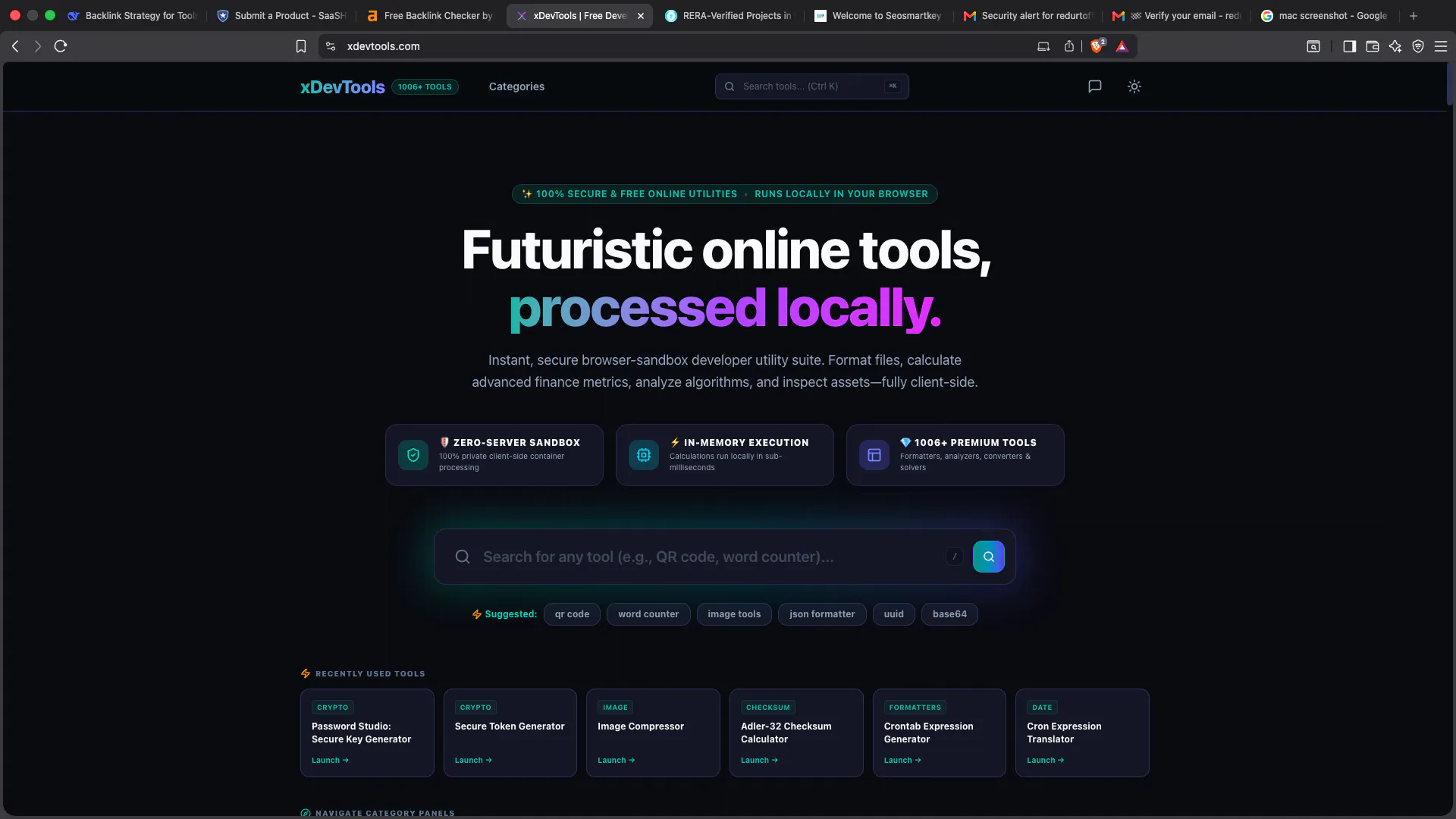Select the 'uuid' suggestion chip
1456x819 pixels.
pyautogui.click(x=893, y=614)
